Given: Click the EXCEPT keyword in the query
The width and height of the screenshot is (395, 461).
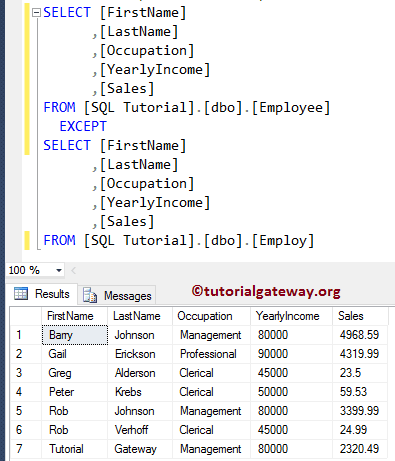Looking at the screenshot, I should click(x=83, y=127).
